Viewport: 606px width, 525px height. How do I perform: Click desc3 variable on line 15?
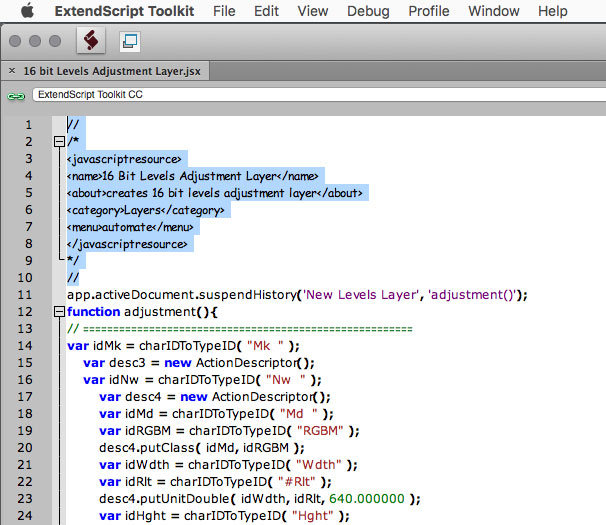(128, 363)
